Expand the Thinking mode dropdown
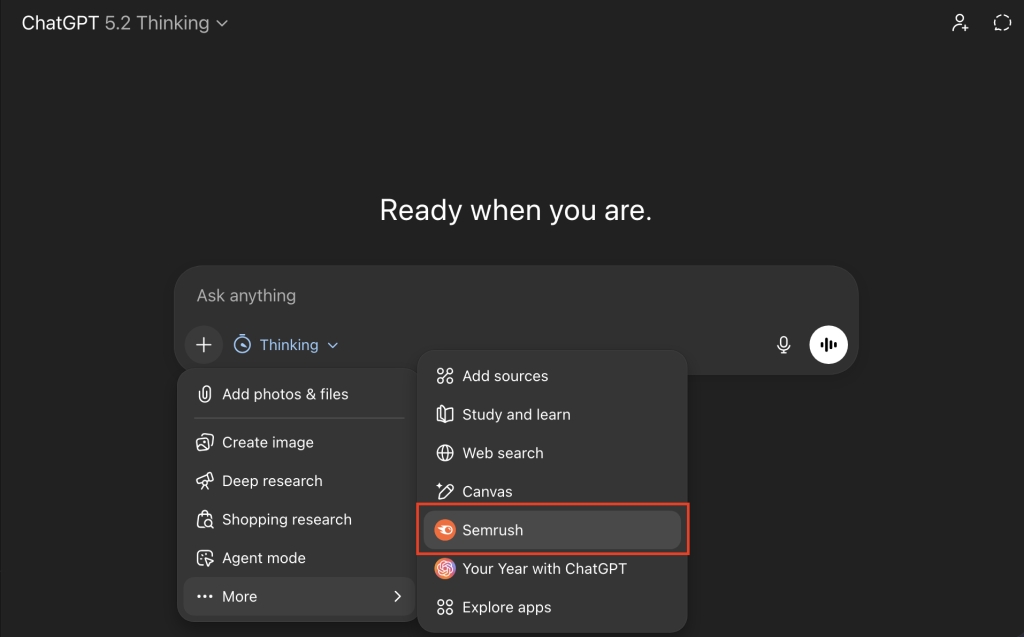 click(x=286, y=345)
